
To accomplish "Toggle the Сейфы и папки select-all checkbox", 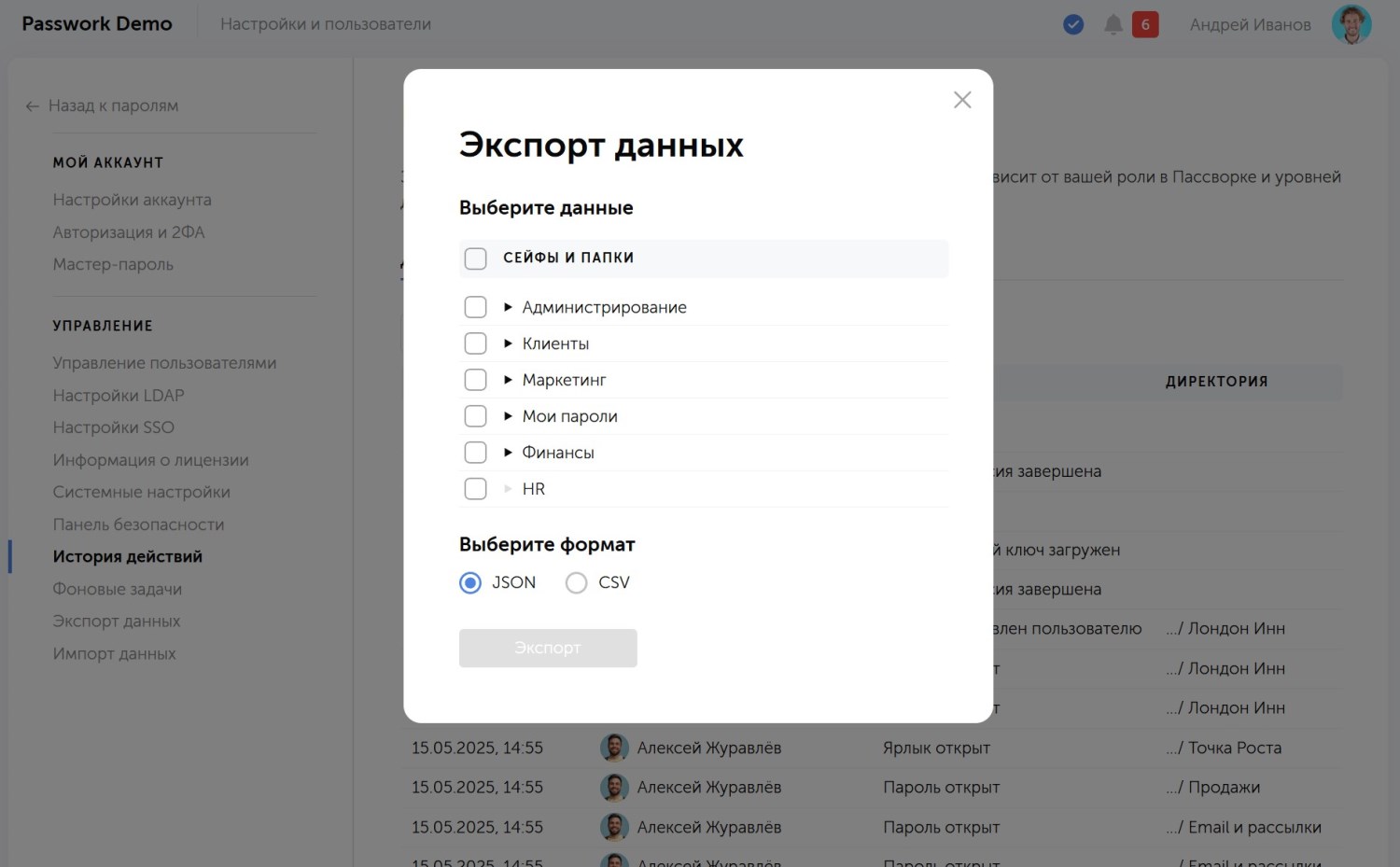I will (x=475, y=259).
